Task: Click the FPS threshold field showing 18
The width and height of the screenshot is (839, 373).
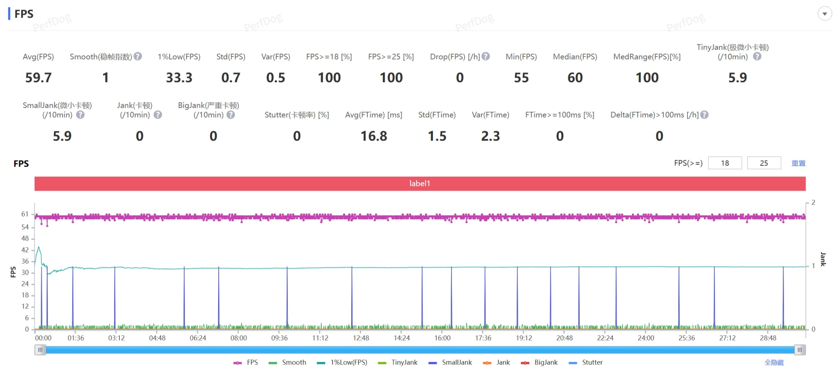Action: click(x=725, y=163)
